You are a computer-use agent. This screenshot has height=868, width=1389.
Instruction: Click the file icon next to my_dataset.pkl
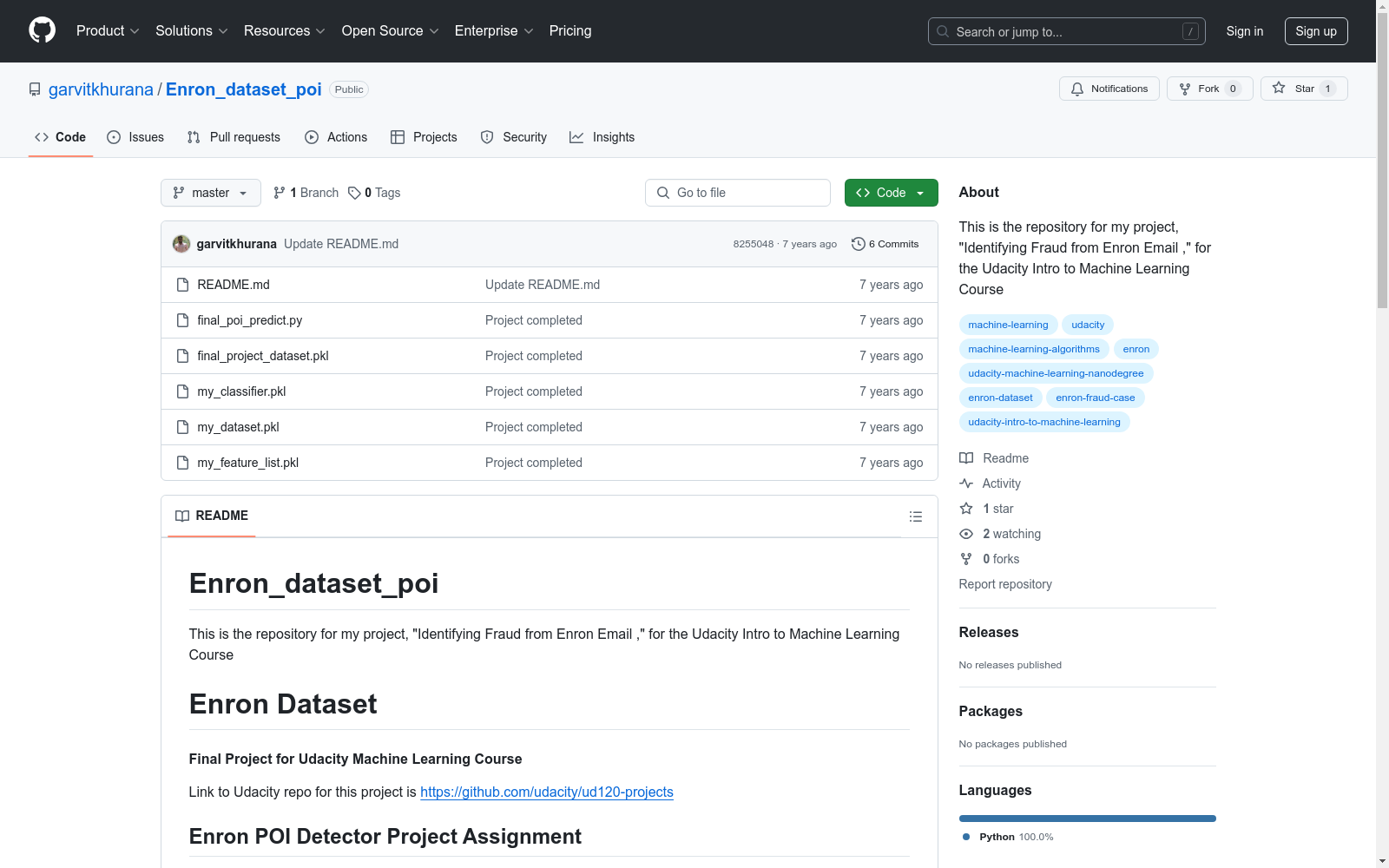point(182,427)
